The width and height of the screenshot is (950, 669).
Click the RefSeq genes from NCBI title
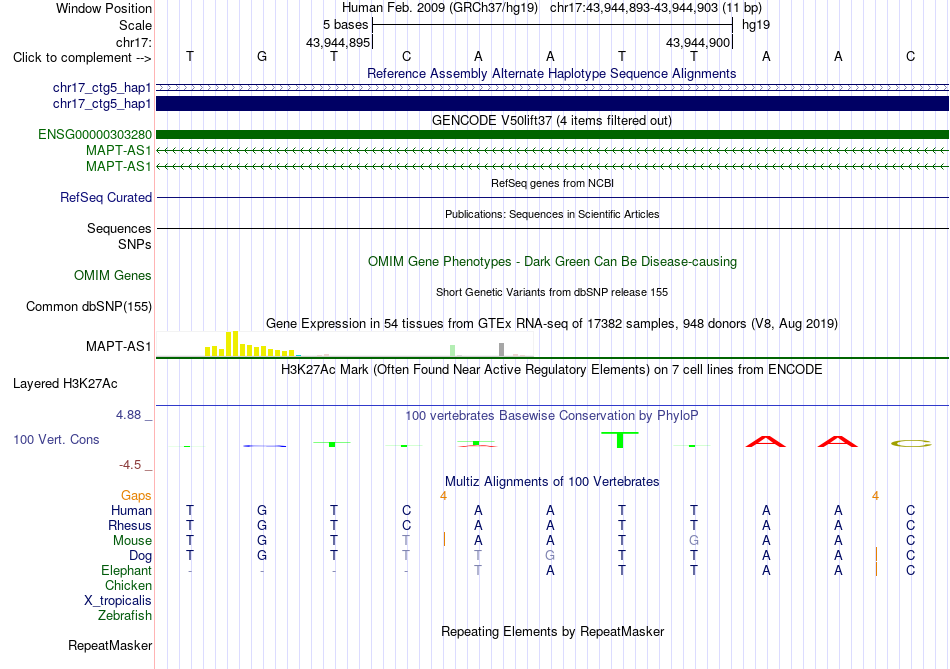[552, 183]
